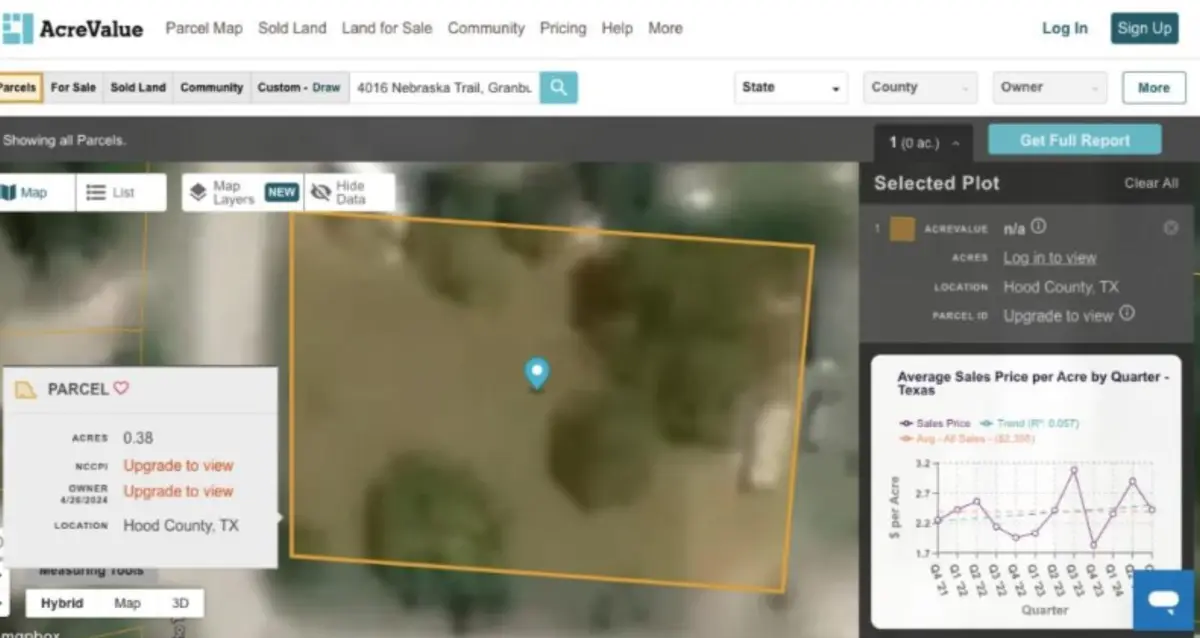Click the Get Full Report button

click(1074, 141)
